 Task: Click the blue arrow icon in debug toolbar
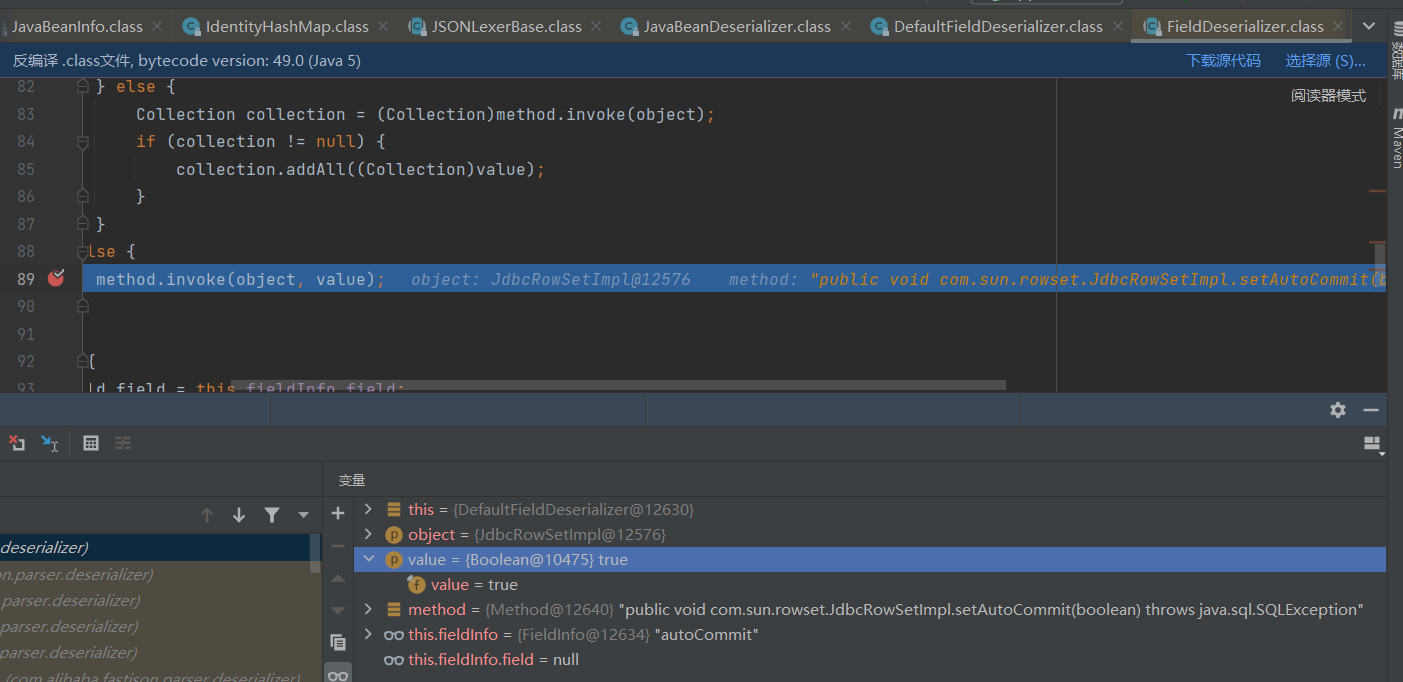(x=47, y=443)
